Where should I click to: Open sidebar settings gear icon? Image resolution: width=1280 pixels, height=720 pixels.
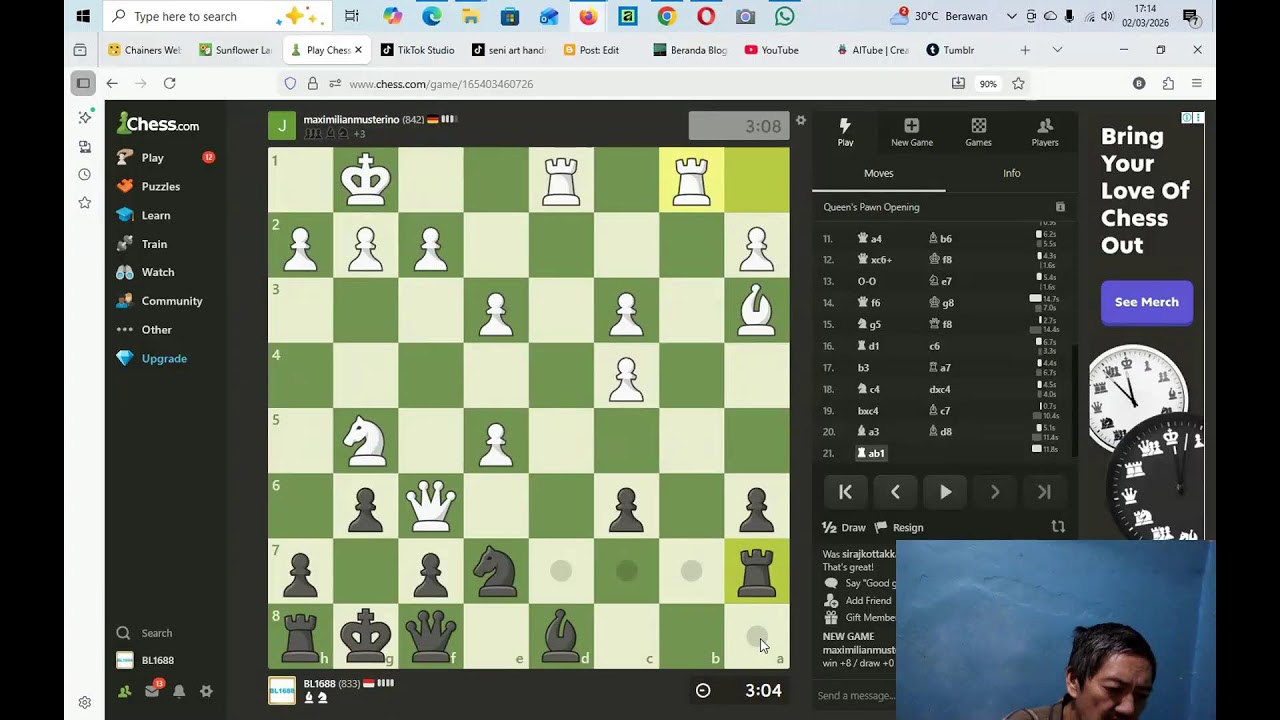click(206, 691)
